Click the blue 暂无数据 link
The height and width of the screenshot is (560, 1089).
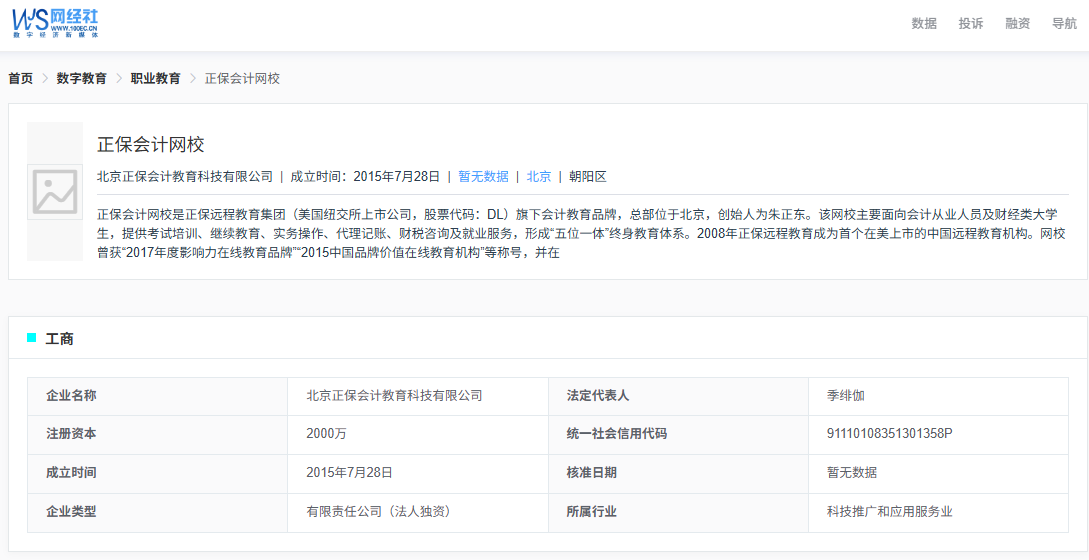[x=483, y=176]
